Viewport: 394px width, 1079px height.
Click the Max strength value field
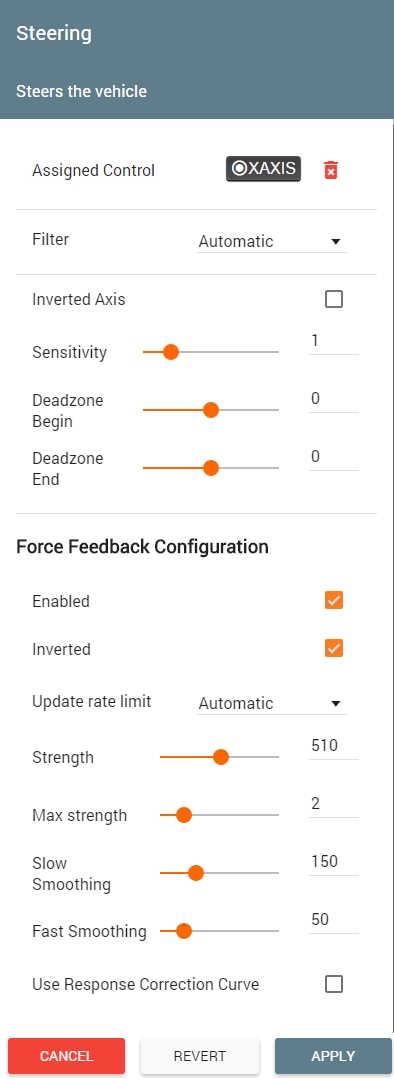point(333,804)
